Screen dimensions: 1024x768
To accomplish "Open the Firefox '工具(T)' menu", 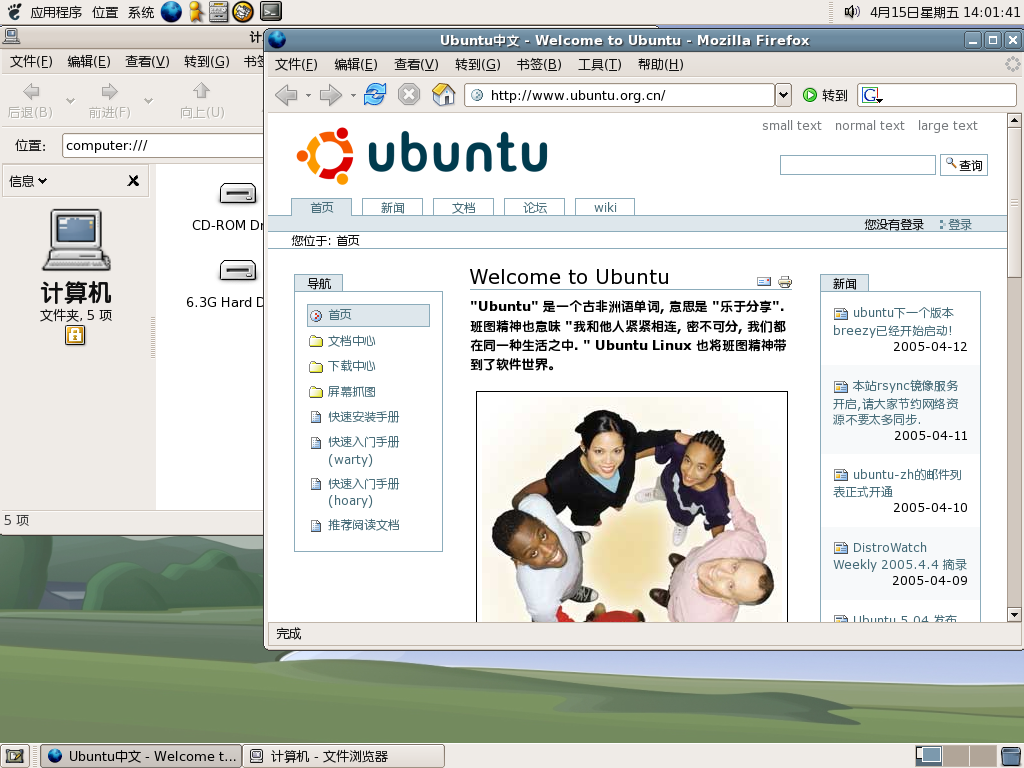I will tap(600, 65).
